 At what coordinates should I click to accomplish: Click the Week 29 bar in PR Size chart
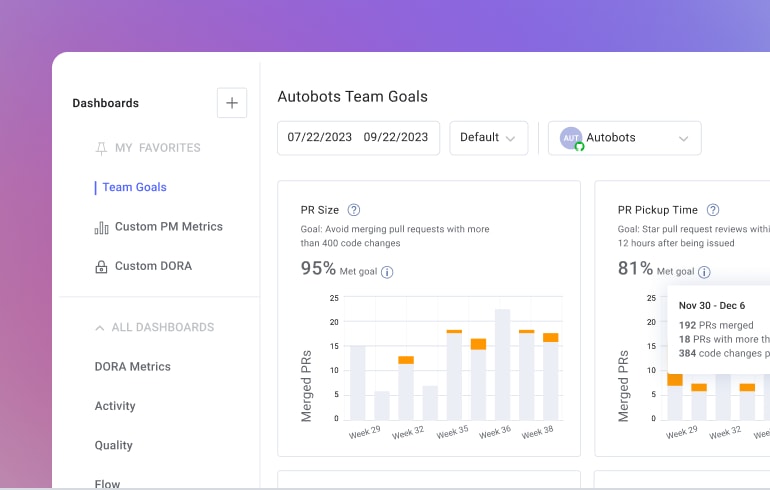pos(358,383)
